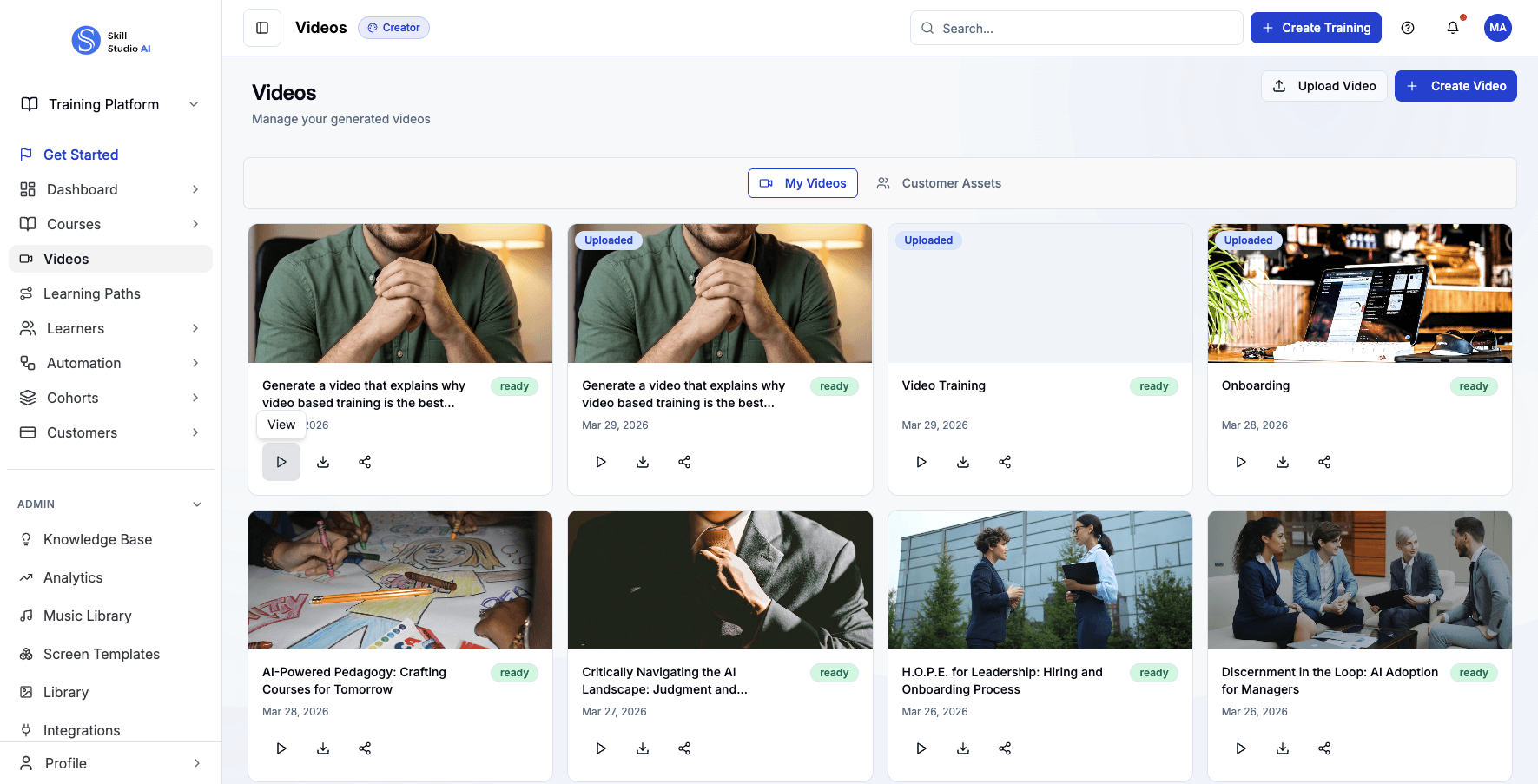The height and width of the screenshot is (784, 1538).
Task: Share Critically Navigating the AI video
Action: [x=684, y=748]
